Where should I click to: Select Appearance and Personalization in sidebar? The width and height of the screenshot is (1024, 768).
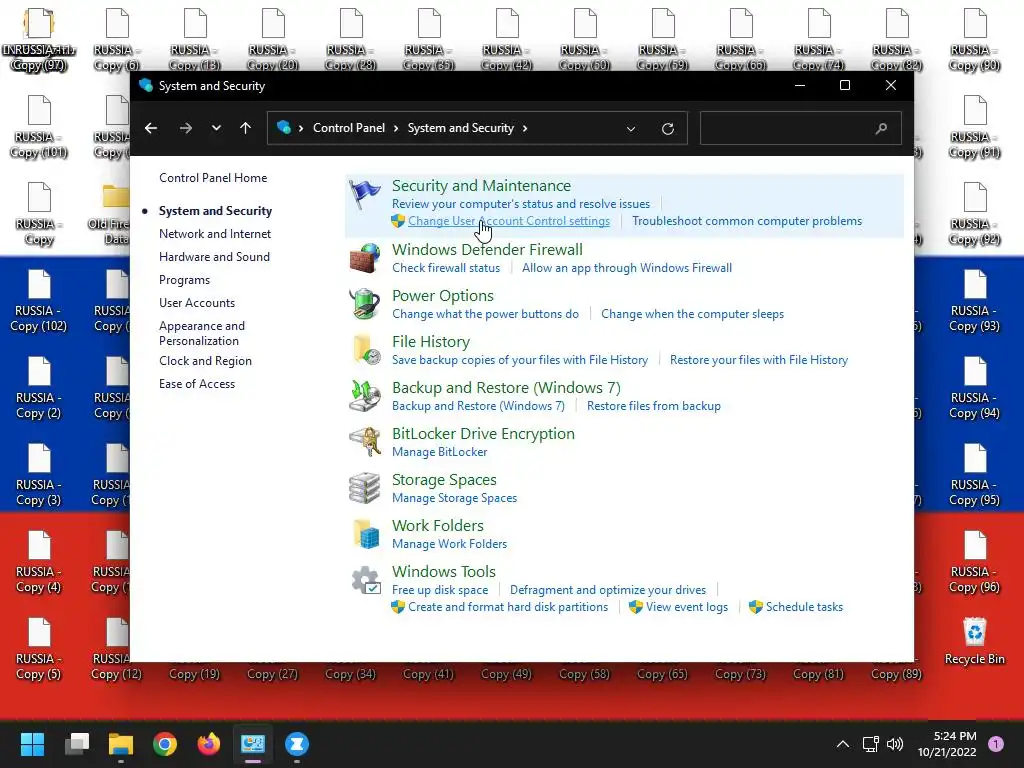pyautogui.click(x=202, y=333)
